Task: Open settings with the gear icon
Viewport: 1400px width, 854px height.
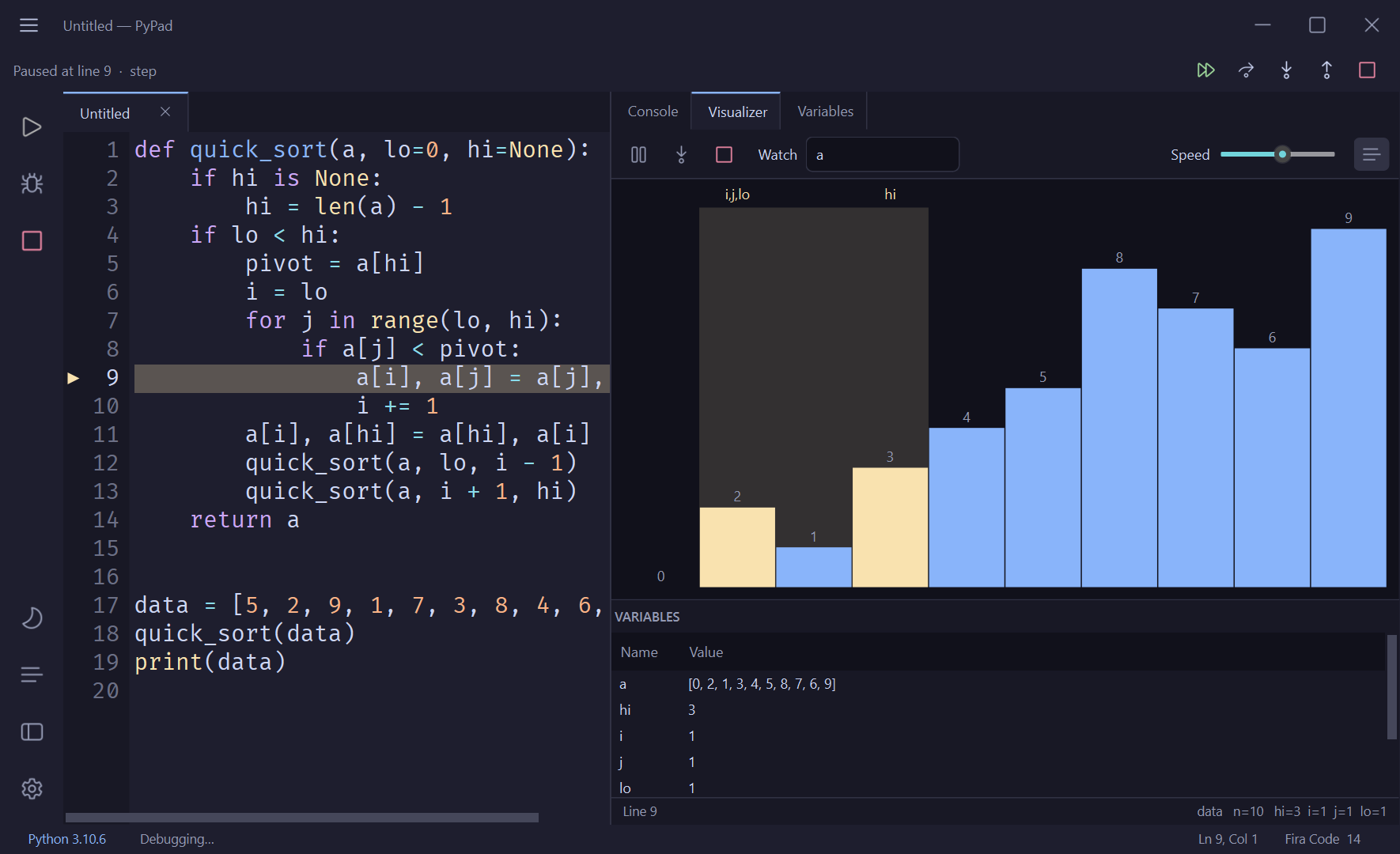Action: tap(32, 788)
